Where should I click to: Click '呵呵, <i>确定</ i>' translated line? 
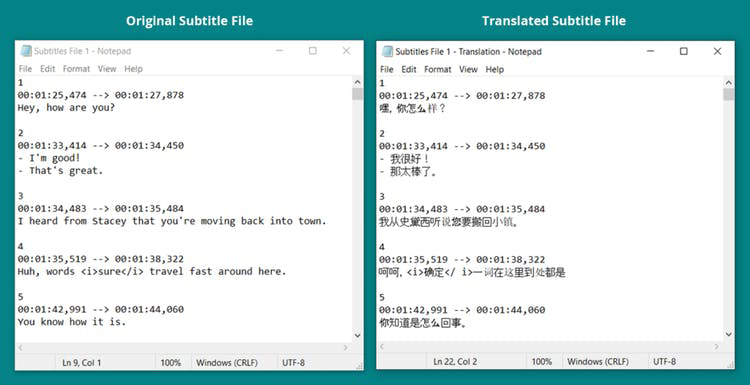[473, 273]
